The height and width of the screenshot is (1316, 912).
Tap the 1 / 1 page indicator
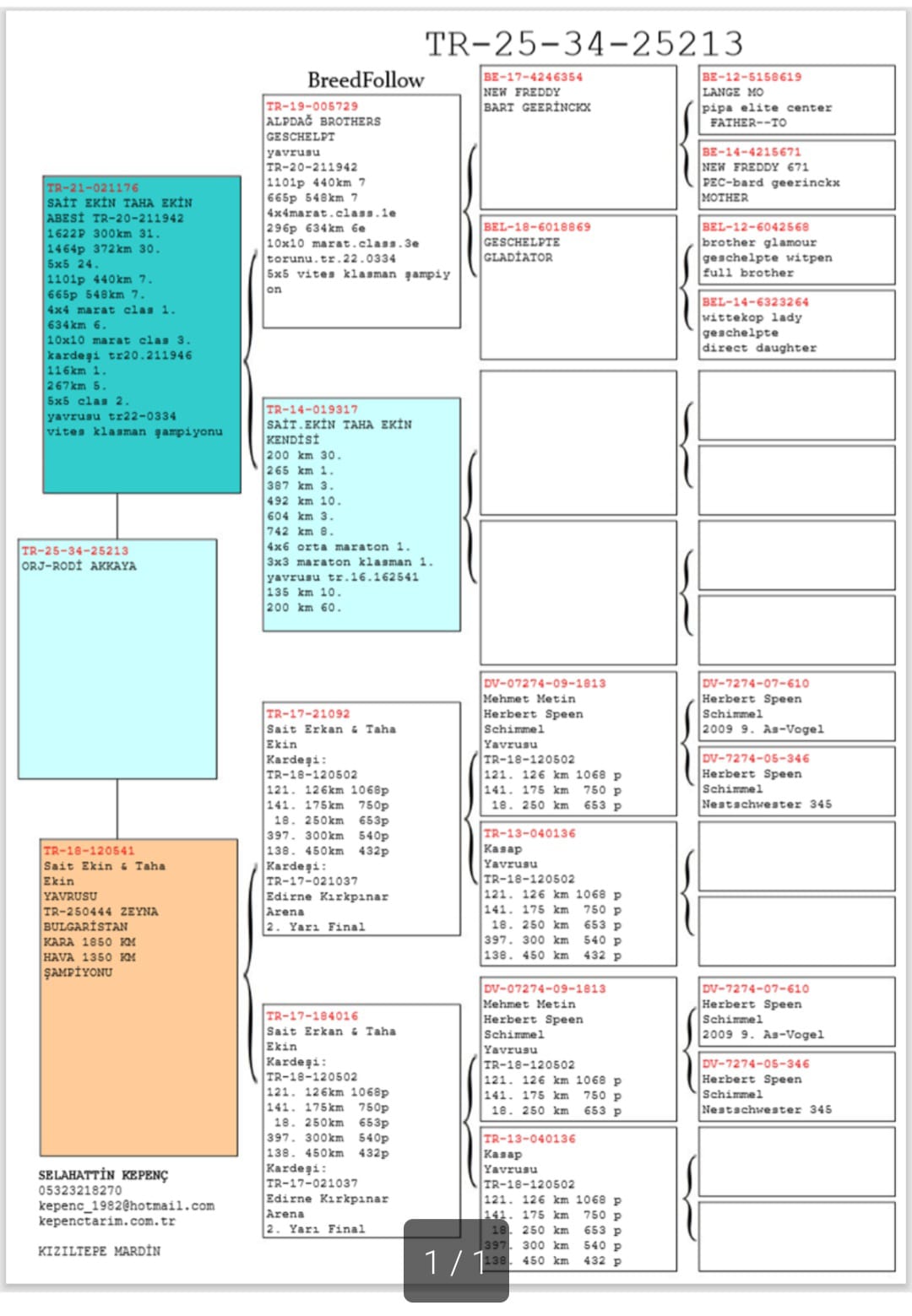pyautogui.click(x=456, y=1261)
